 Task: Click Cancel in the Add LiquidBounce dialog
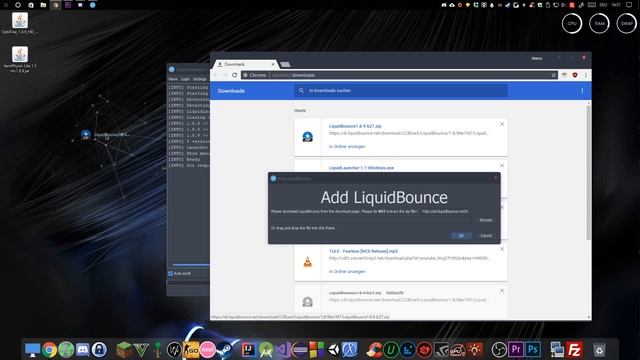(486, 236)
